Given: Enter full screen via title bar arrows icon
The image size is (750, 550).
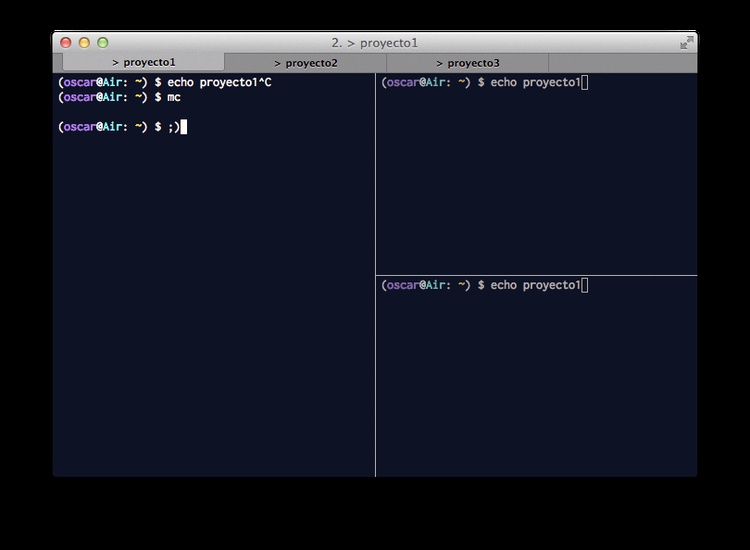Looking at the screenshot, I should coord(686,43).
